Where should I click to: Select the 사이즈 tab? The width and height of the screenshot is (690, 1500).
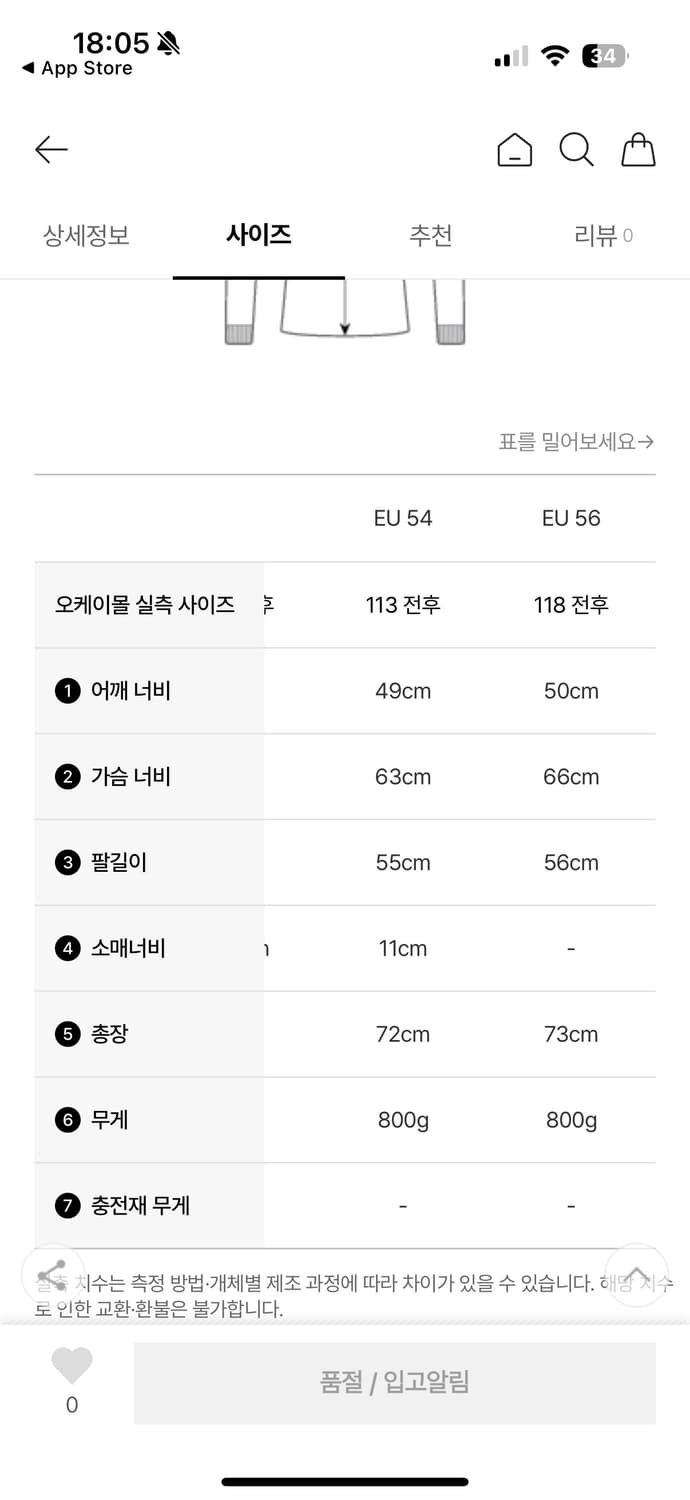tap(259, 235)
